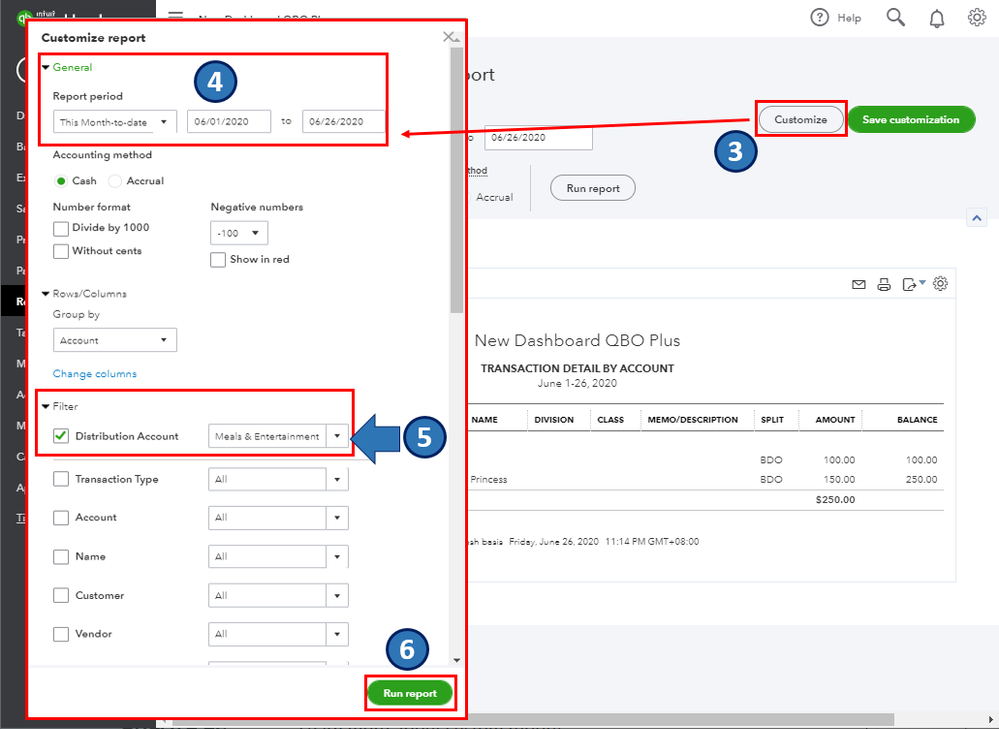Select Cash accounting method

61,181
